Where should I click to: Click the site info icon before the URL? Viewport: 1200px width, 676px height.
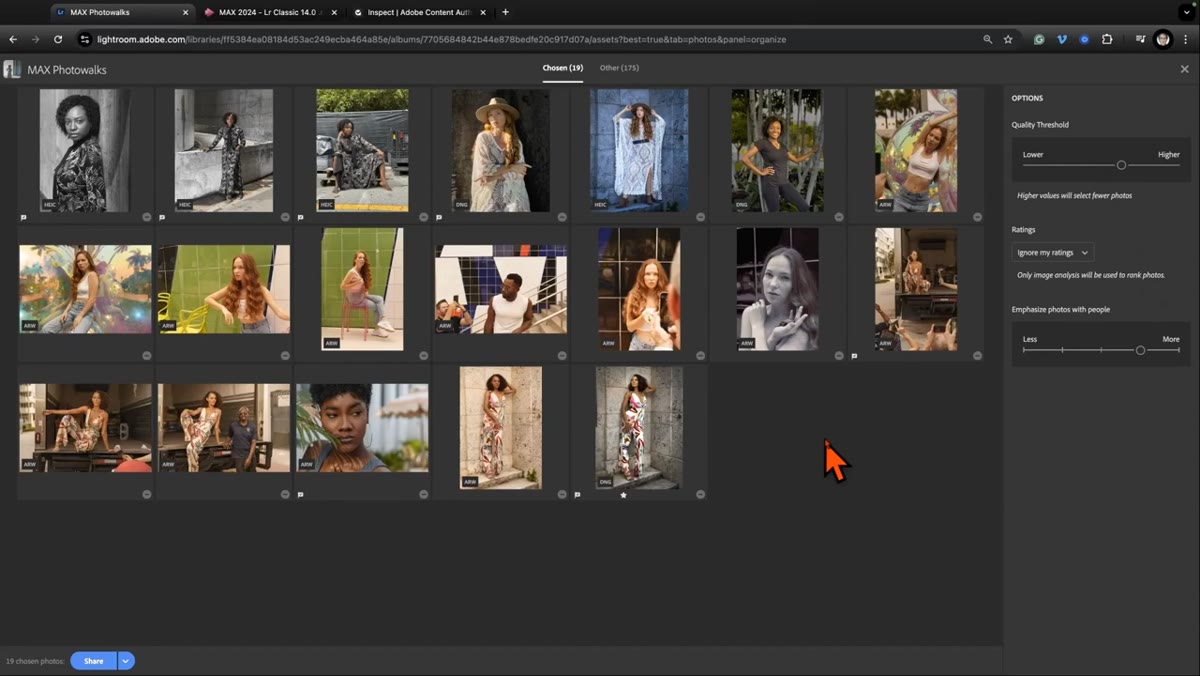click(85, 39)
